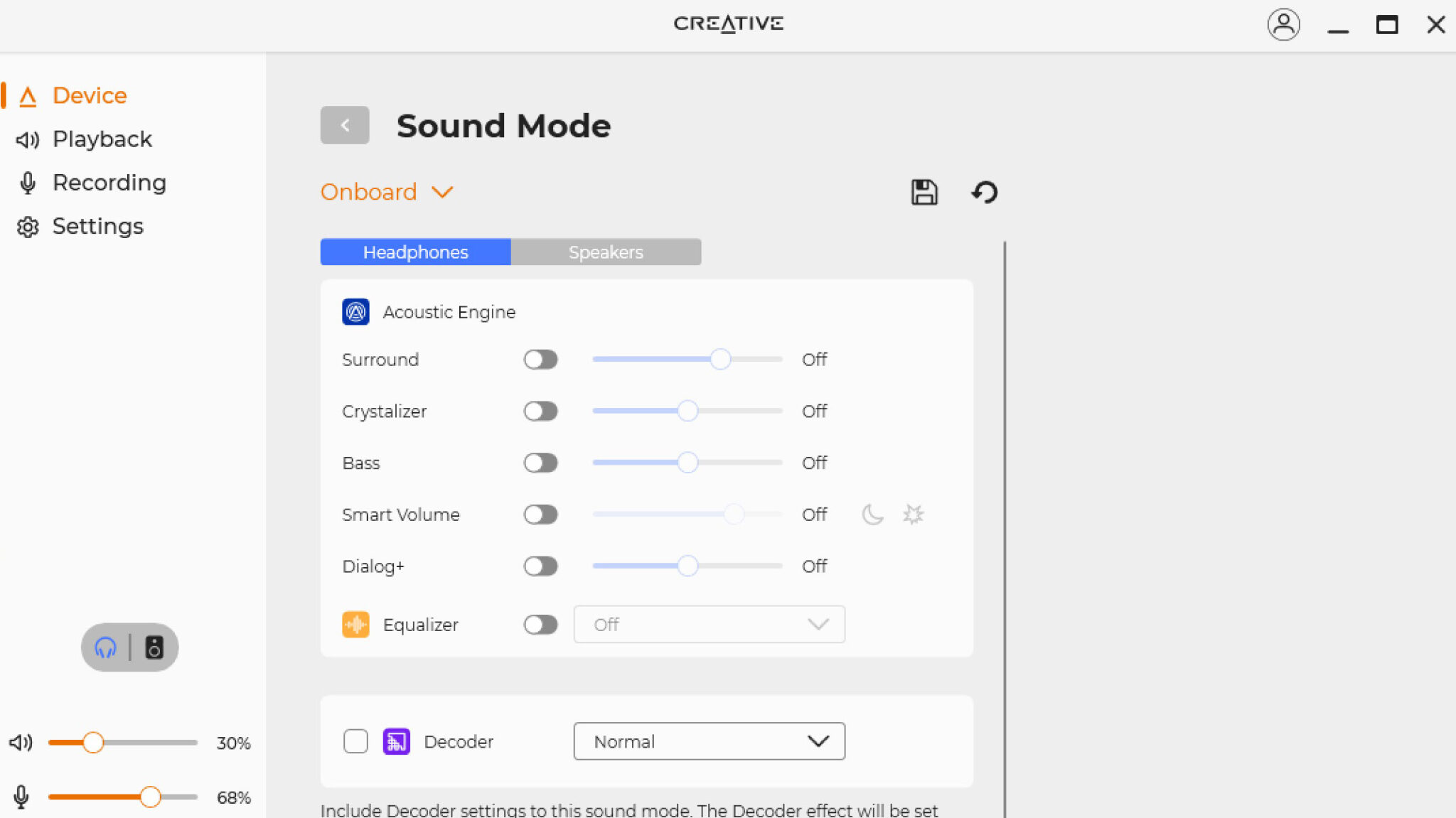The width and height of the screenshot is (1456, 818).
Task: Click the Bass level slider handle
Action: tap(687, 463)
